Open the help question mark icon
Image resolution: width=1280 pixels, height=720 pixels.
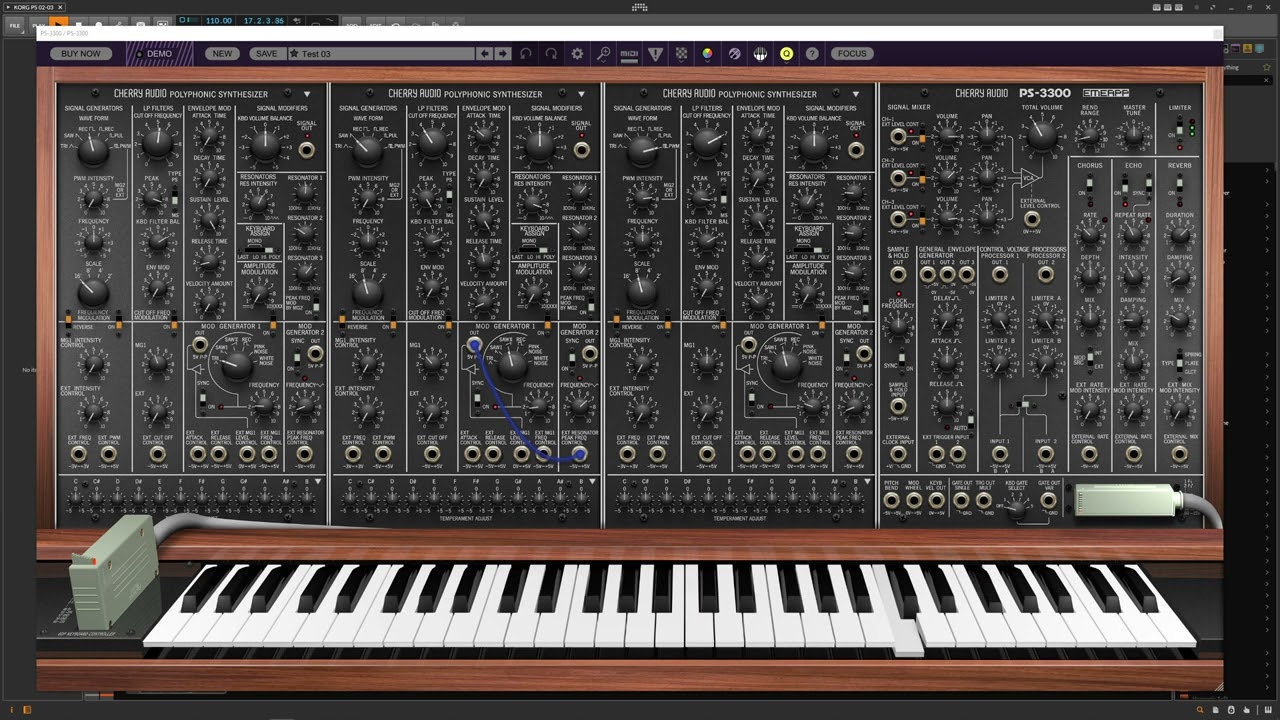point(812,54)
